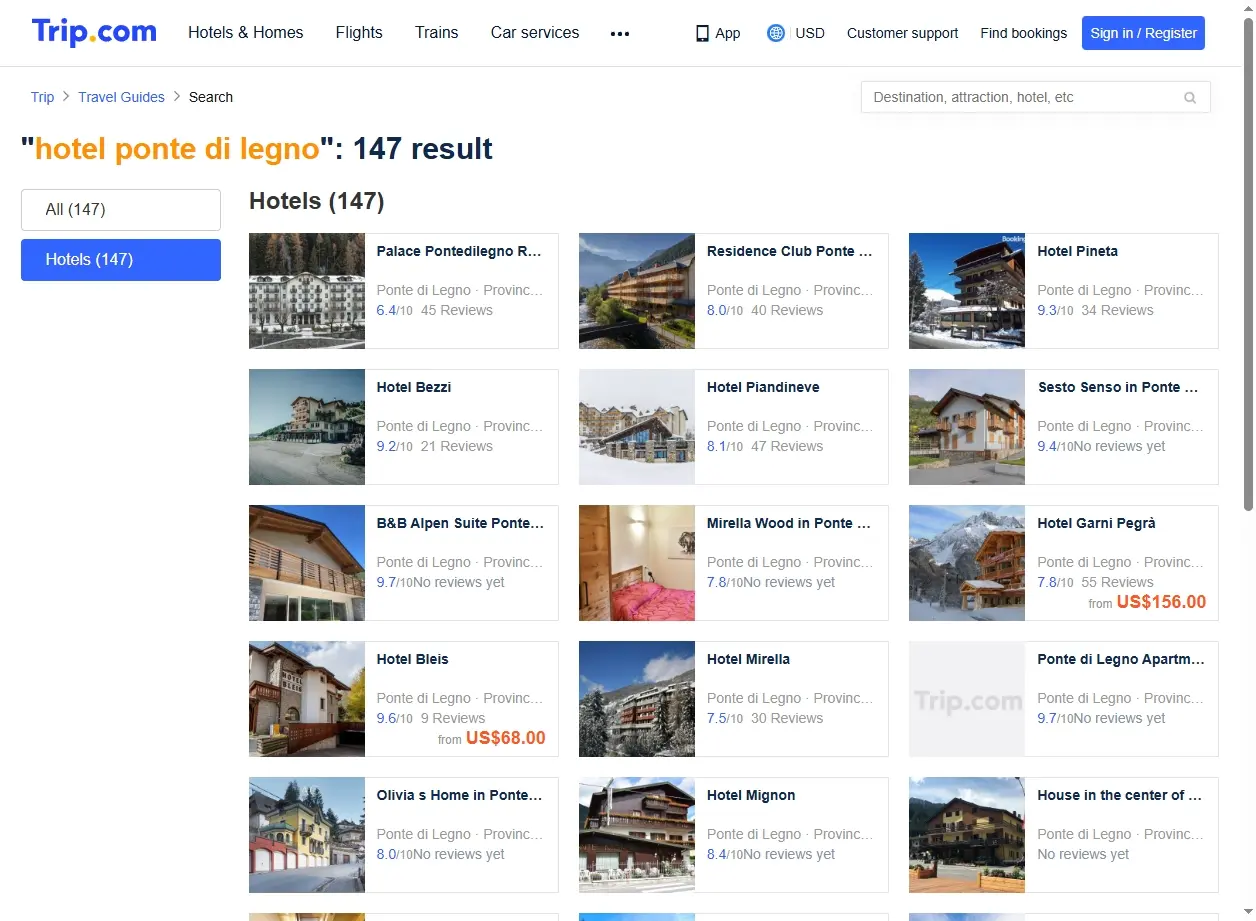1256x921 pixels.
Task: Open House in the center thumbnail
Action: [967, 835]
